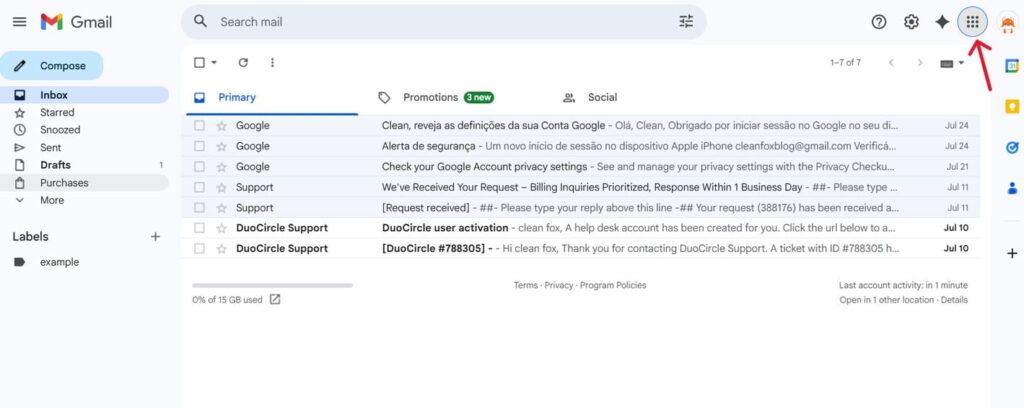Star the DuoCircle user activation email
Viewport: 1024px width, 408px height.
click(x=221, y=228)
